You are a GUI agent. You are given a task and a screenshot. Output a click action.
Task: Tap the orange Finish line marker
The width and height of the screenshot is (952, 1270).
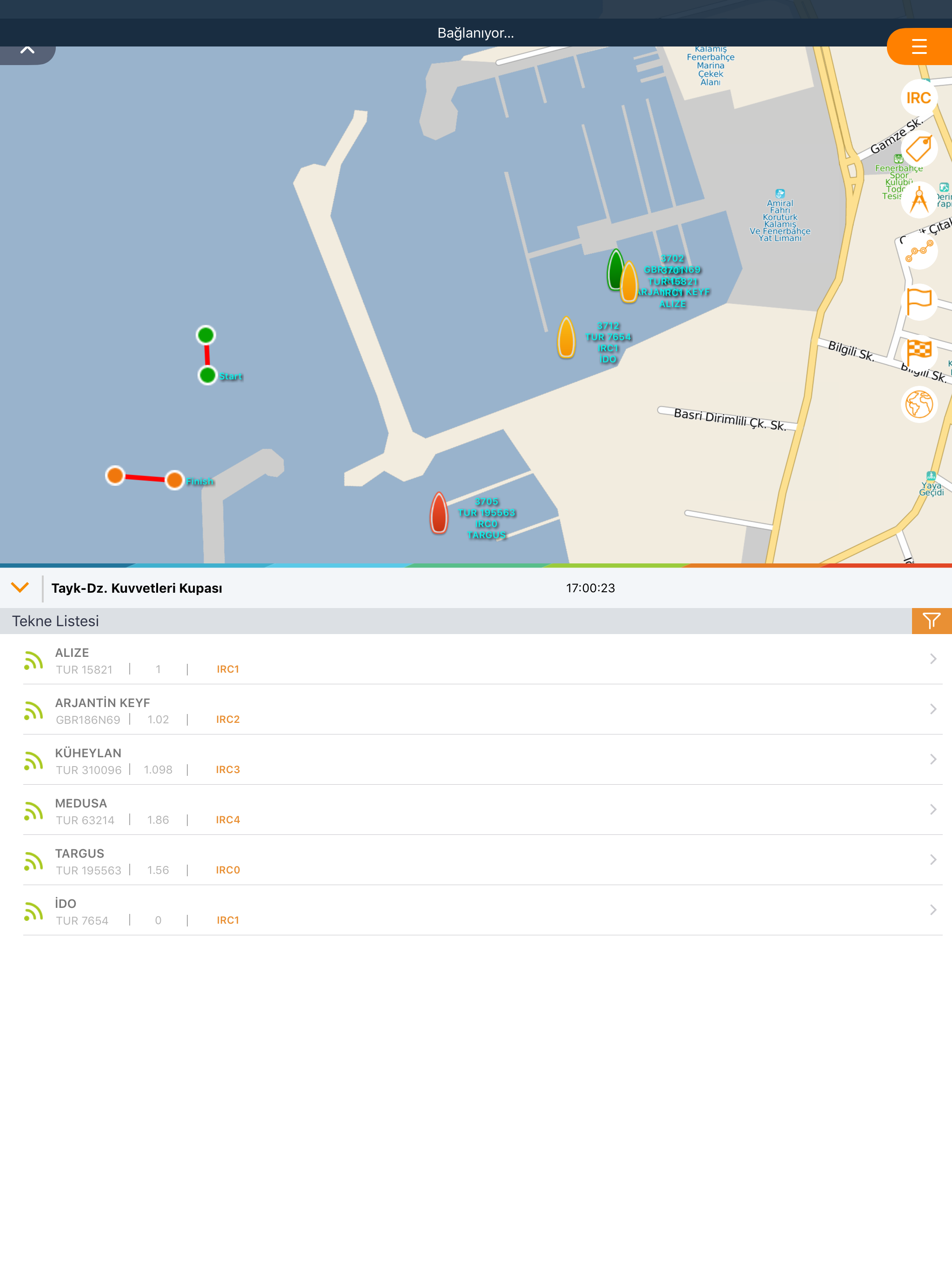(x=175, y=480)
